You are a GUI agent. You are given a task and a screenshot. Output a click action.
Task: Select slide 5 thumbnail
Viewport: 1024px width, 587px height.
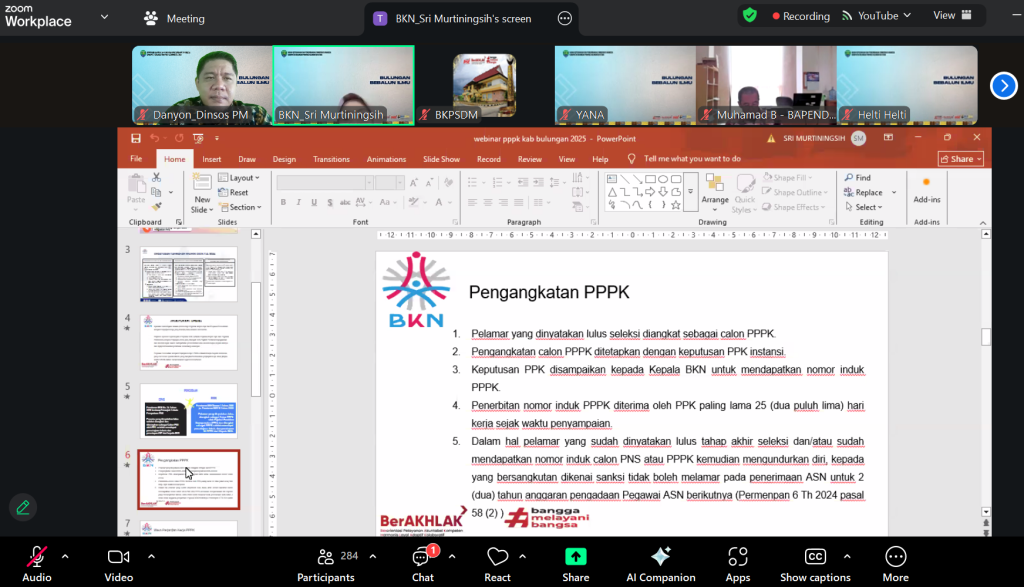(188, 410)
